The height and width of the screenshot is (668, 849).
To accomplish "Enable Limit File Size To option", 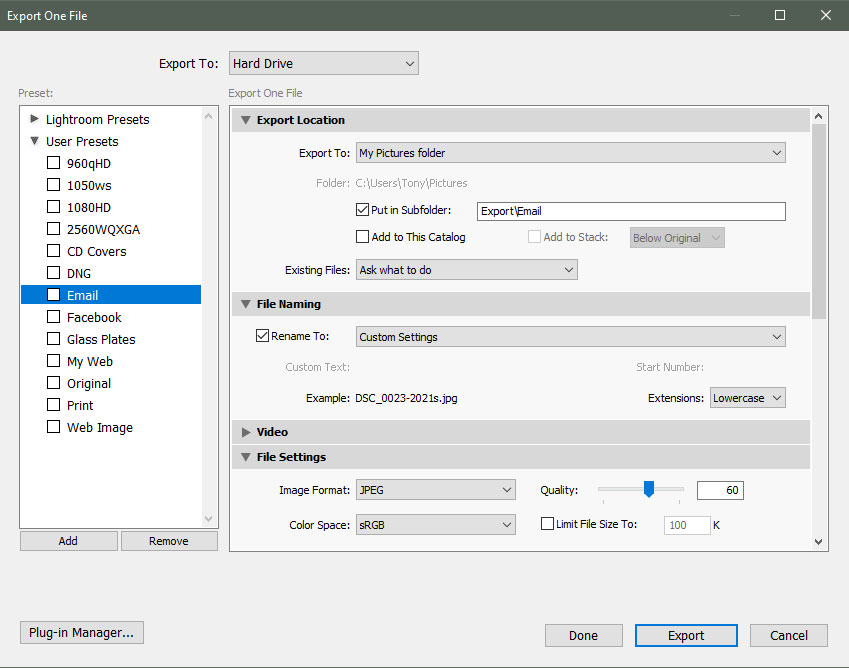I will pyautogui.click(x=547, y=524).
